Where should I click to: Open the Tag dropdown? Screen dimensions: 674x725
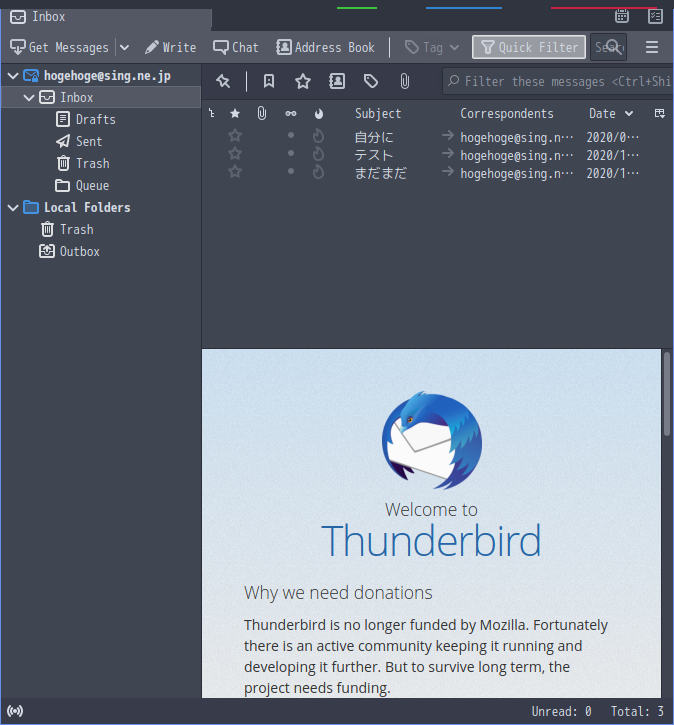432,47
